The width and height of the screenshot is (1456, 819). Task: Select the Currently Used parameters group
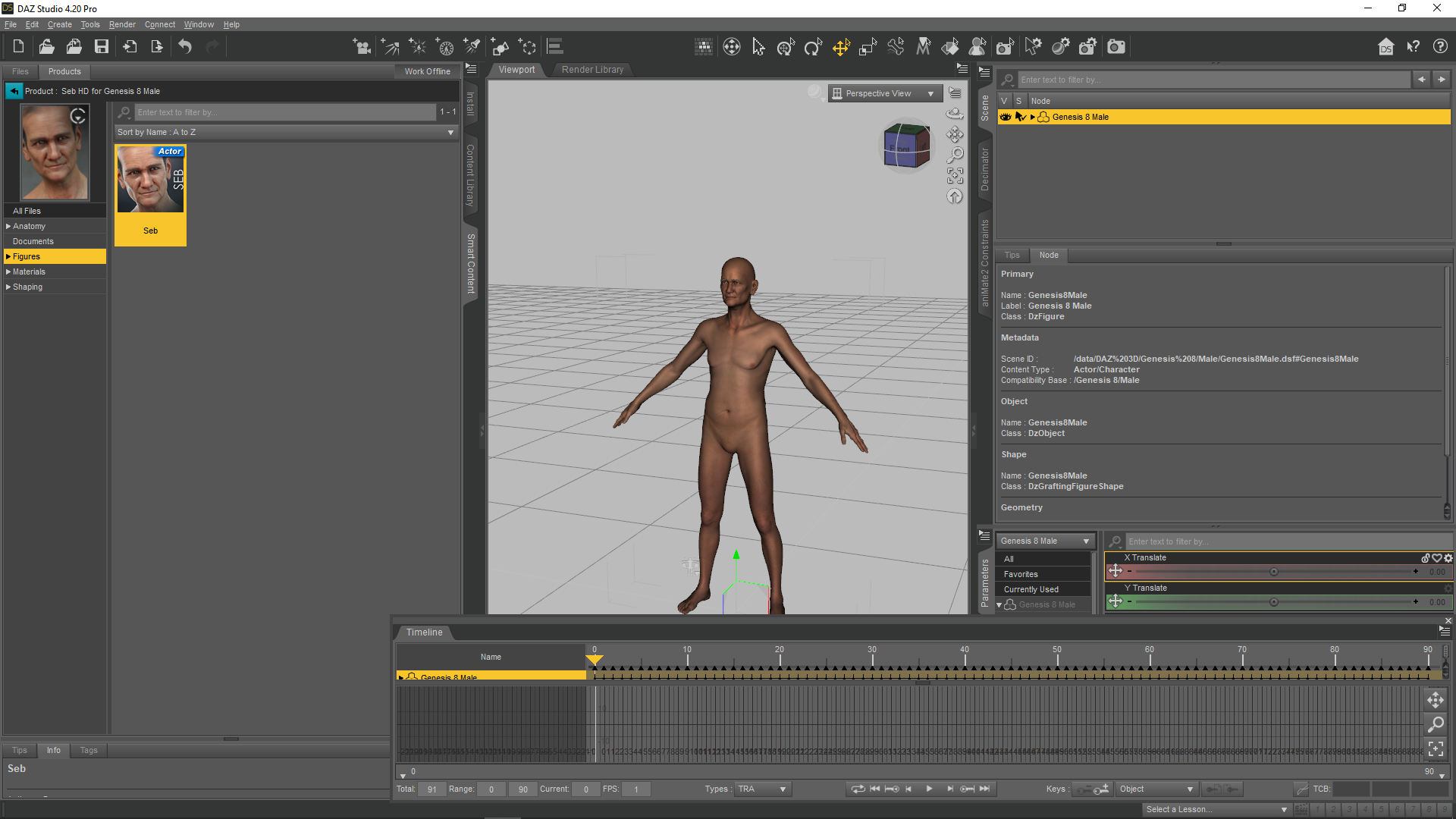click(1043, 589)
